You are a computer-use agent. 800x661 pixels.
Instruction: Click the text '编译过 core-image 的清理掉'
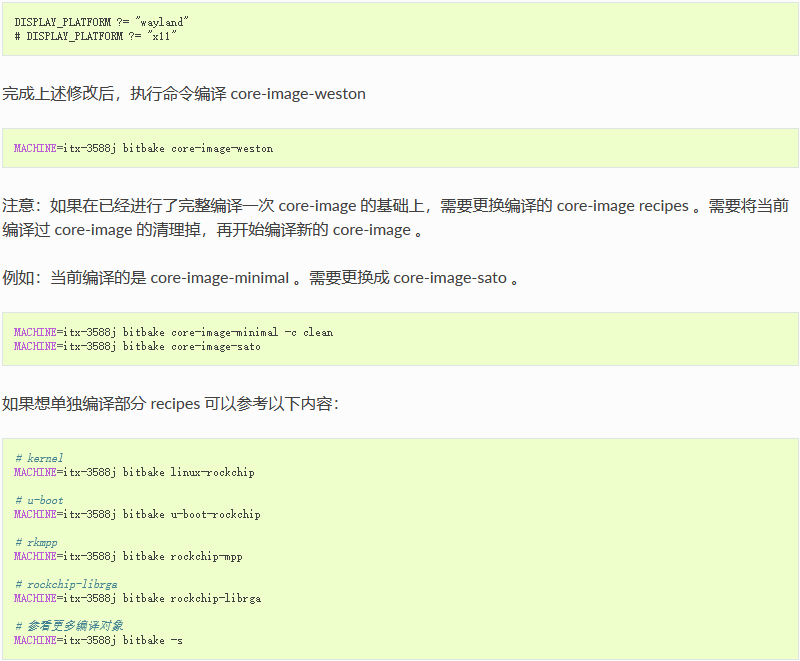[x=101, y=230]
